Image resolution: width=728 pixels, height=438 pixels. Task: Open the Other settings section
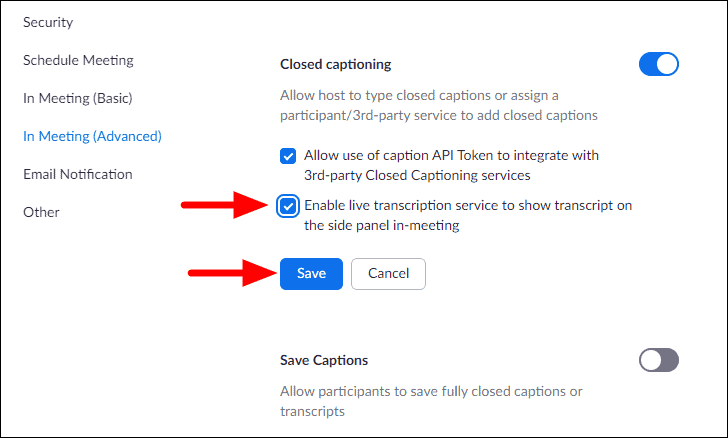pos(41,212)
